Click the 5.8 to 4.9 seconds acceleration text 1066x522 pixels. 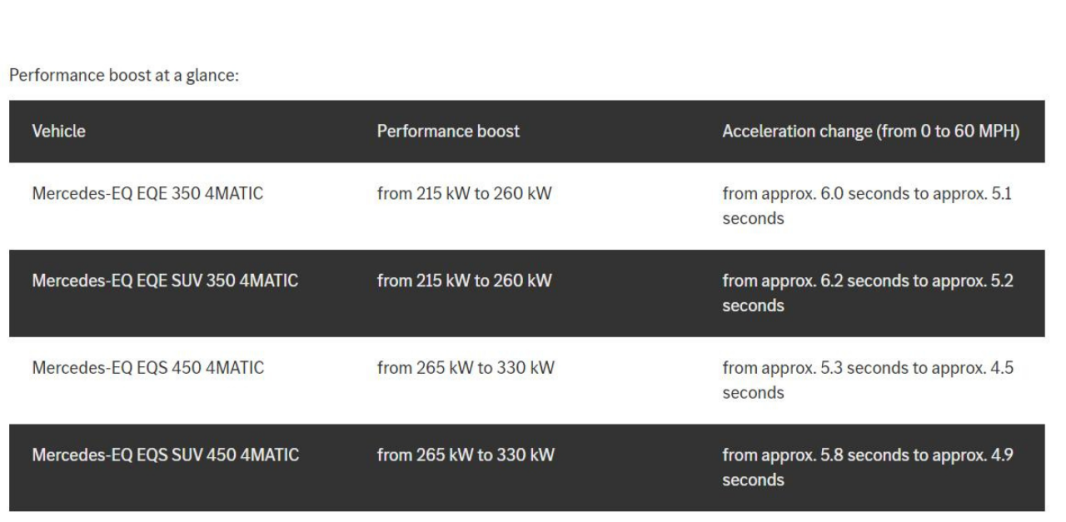pyautogui.click(x=868, y=467)
